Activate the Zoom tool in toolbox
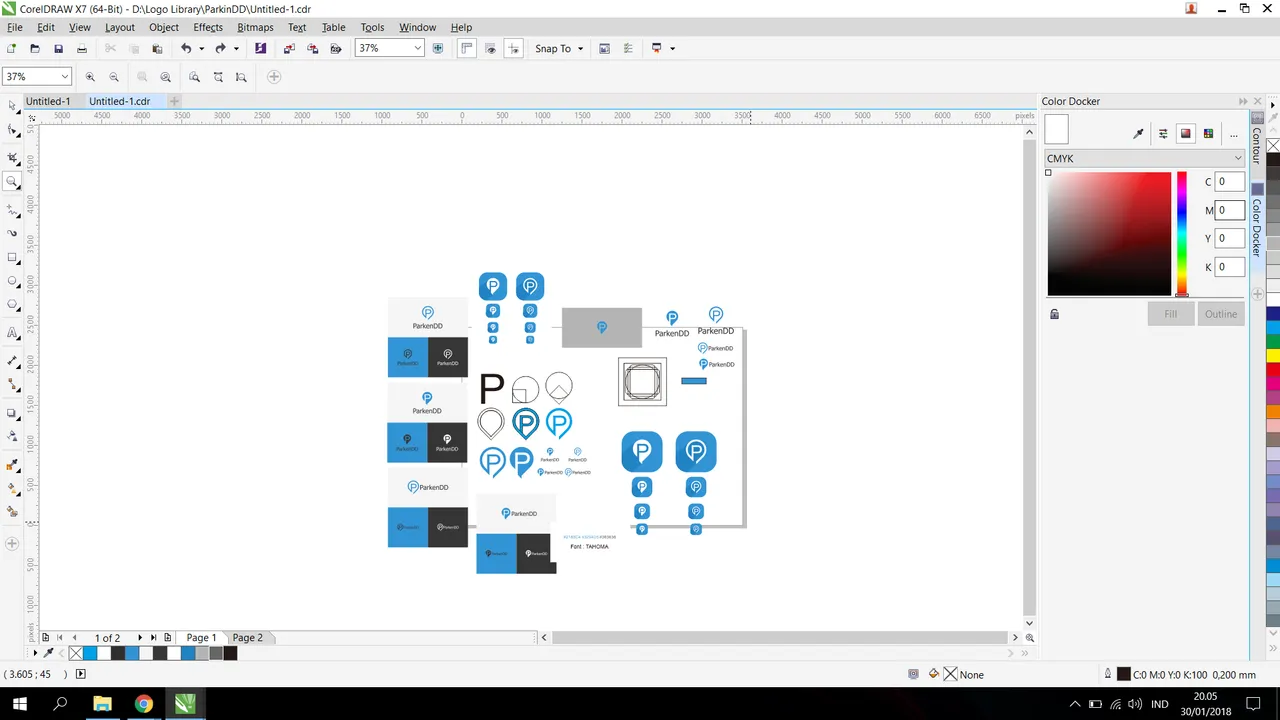 click(x=12, y=182)
